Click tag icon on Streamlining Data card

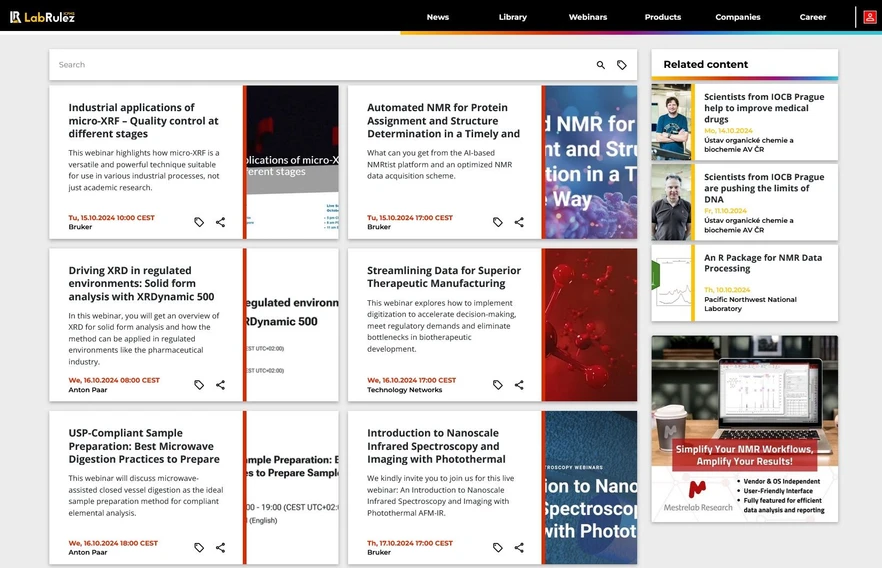(498, 385)
